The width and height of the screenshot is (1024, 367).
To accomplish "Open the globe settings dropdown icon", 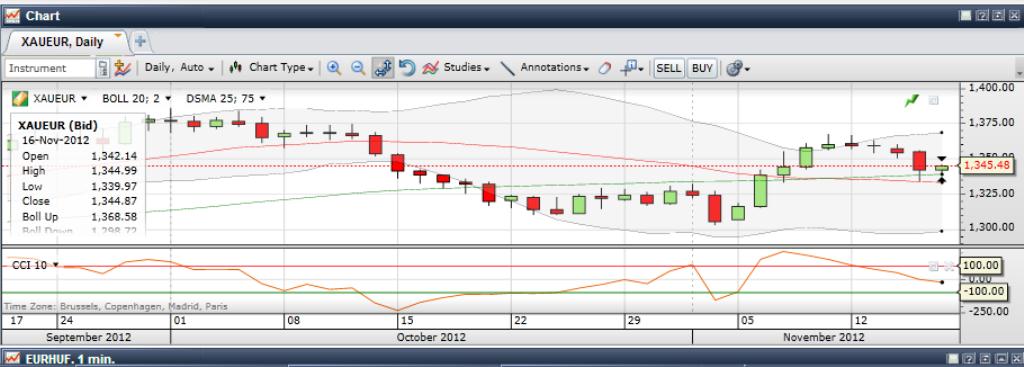I will pyautogui.click(x=738, y=68).
